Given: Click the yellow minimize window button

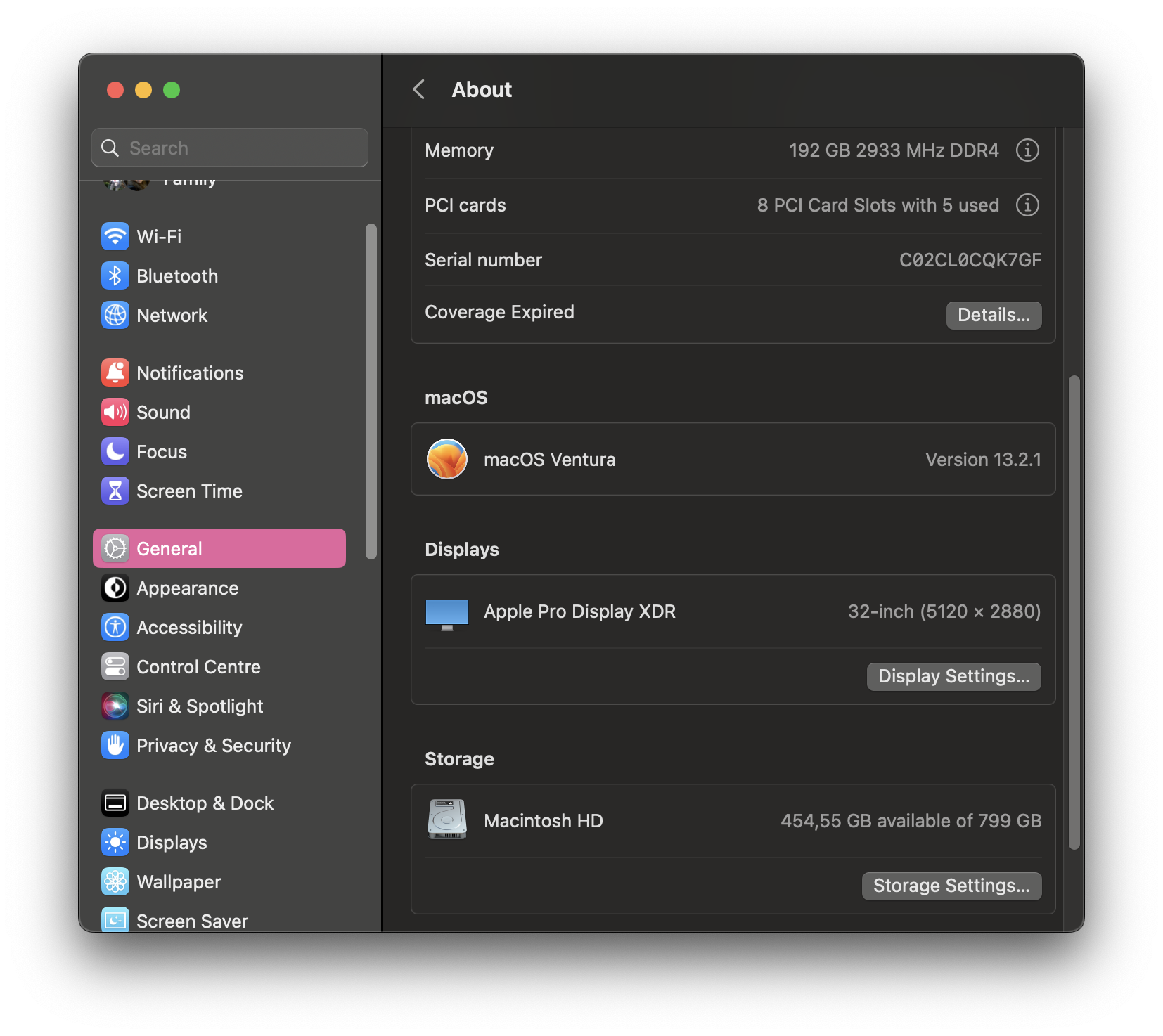Looking at the screenshot, I should pyautogui.click(x=143, y=90).
